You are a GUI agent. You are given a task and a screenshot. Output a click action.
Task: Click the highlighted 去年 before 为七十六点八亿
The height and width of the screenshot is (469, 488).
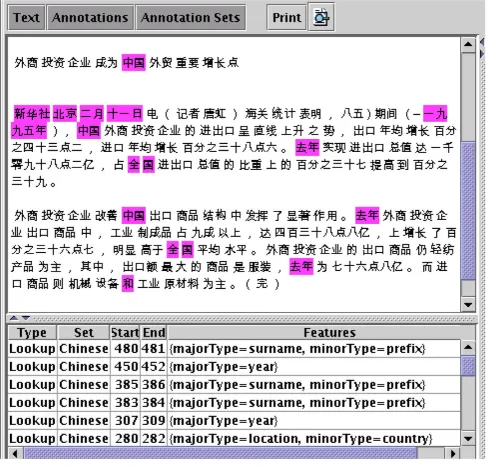(x=301, y=266)
